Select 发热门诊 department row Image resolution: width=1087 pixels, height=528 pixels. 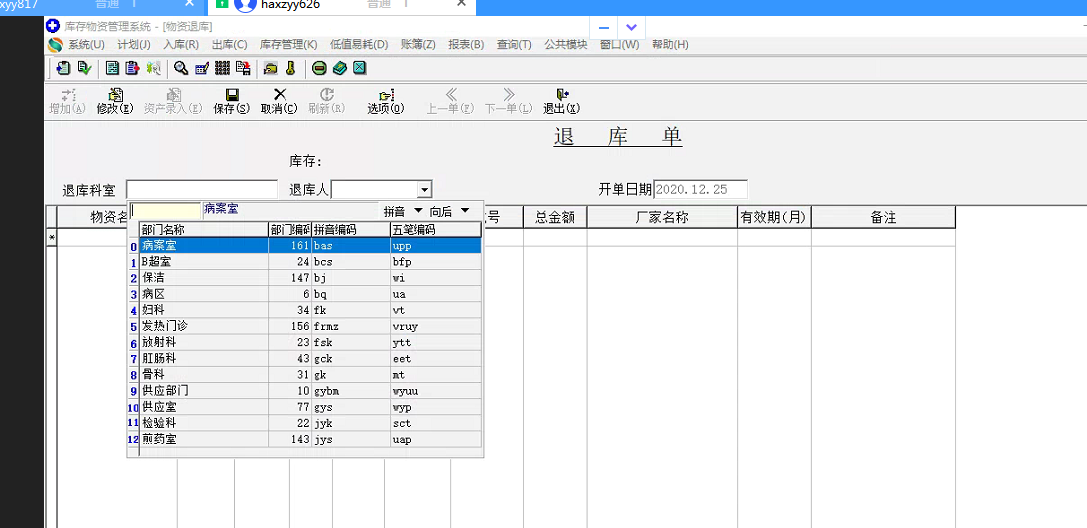point(165,326)
